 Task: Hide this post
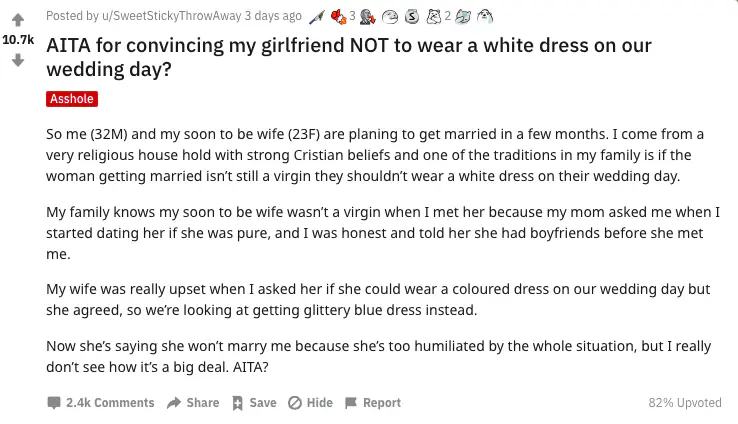pos(310,403)
